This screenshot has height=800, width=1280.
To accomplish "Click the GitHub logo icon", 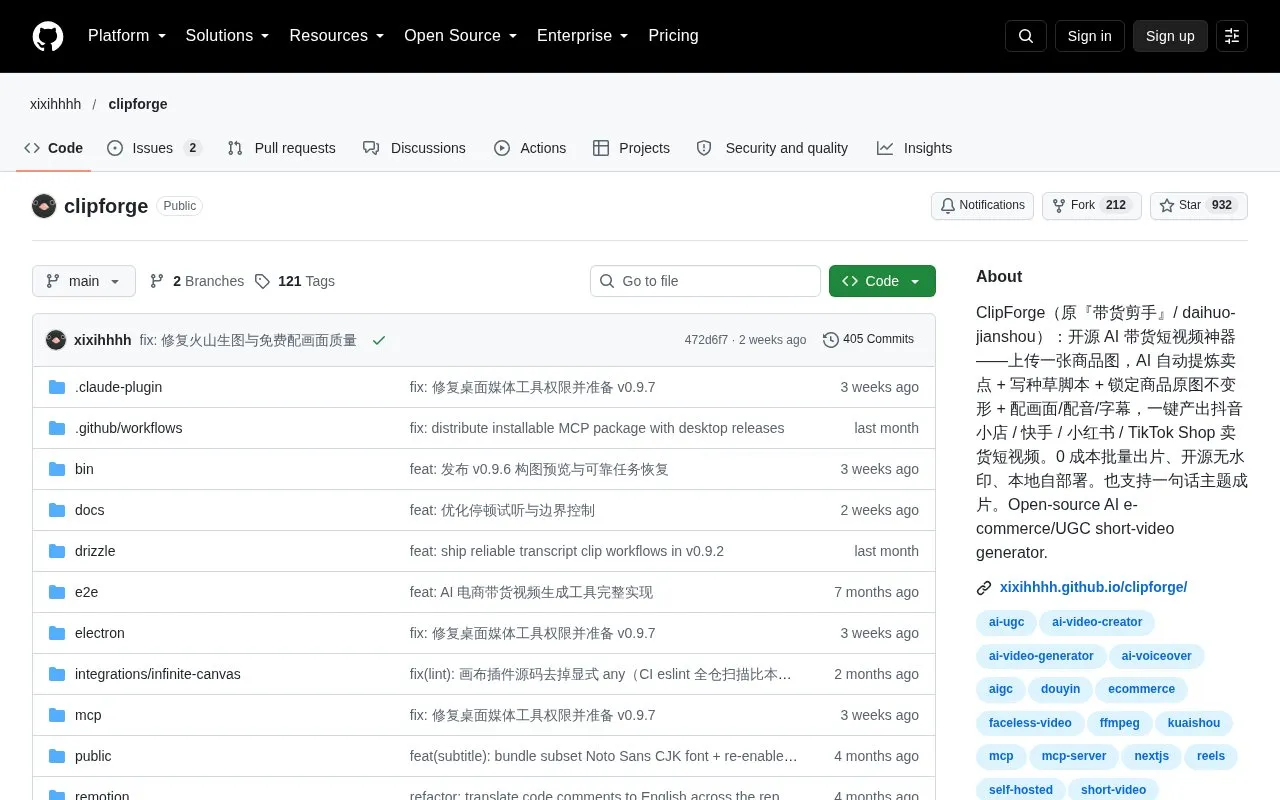I will click(x=48, y=36).
